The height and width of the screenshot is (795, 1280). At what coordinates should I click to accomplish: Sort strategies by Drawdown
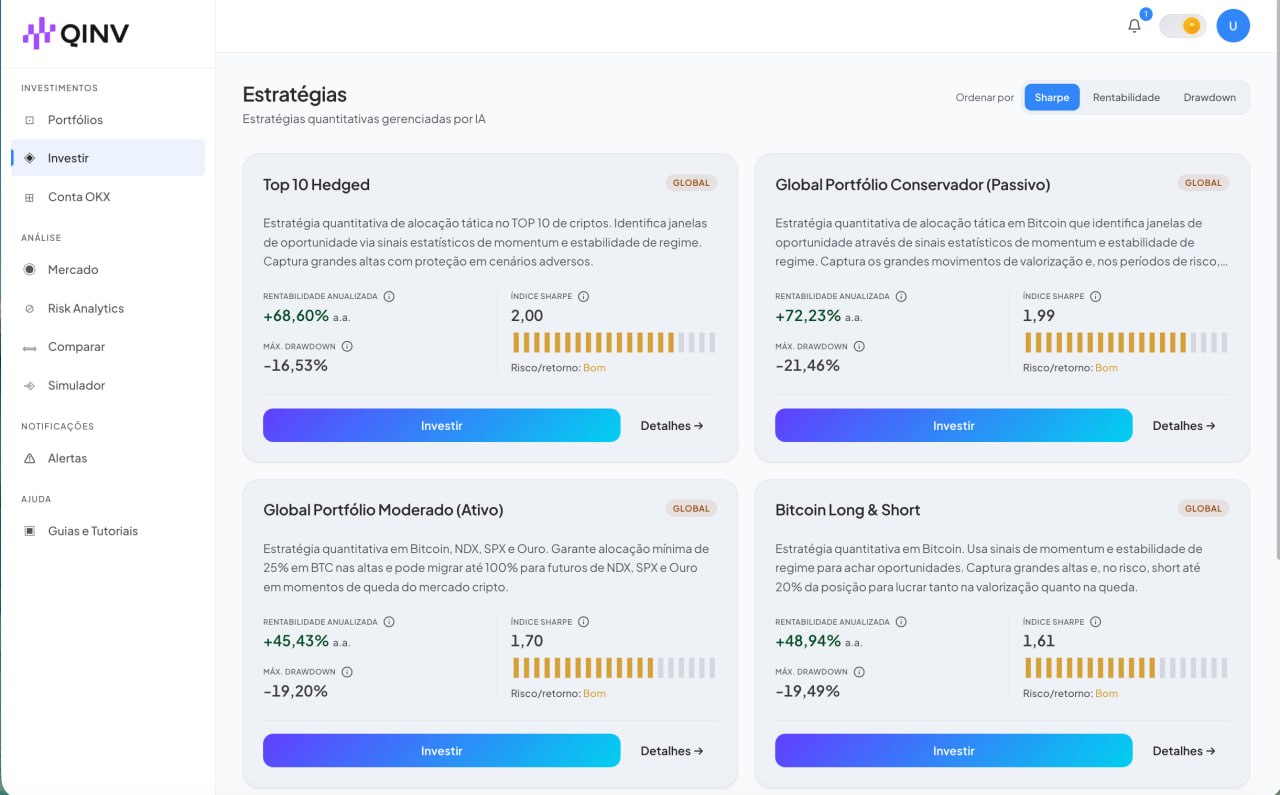click(1210, 97)
